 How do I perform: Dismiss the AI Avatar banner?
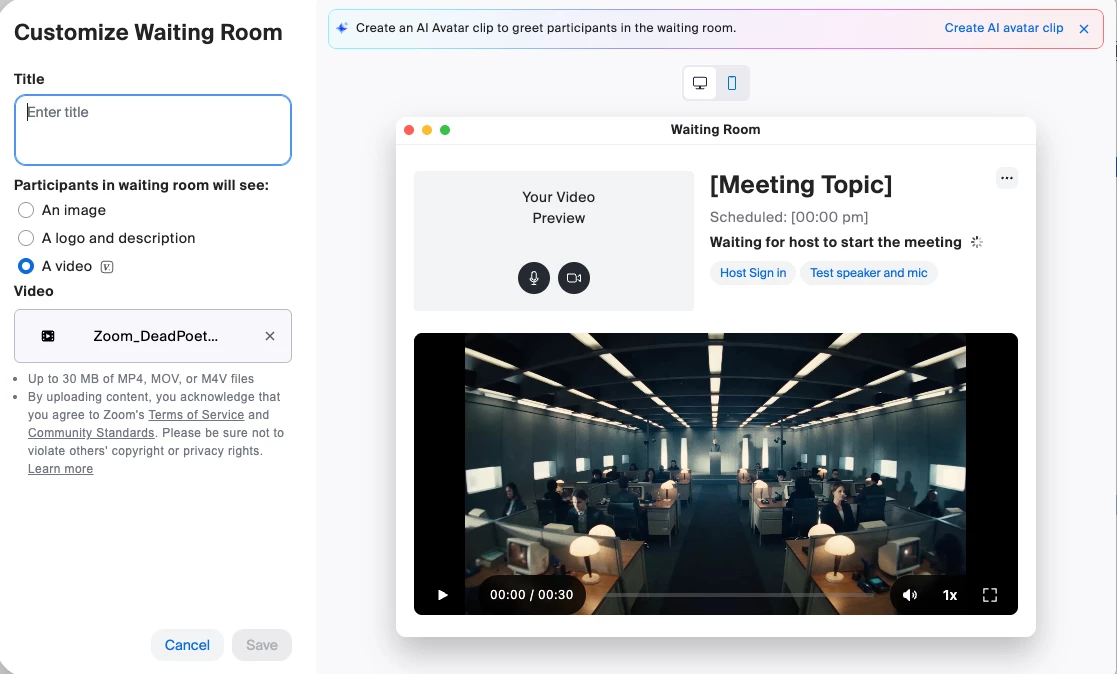[x=1084, y=28]
